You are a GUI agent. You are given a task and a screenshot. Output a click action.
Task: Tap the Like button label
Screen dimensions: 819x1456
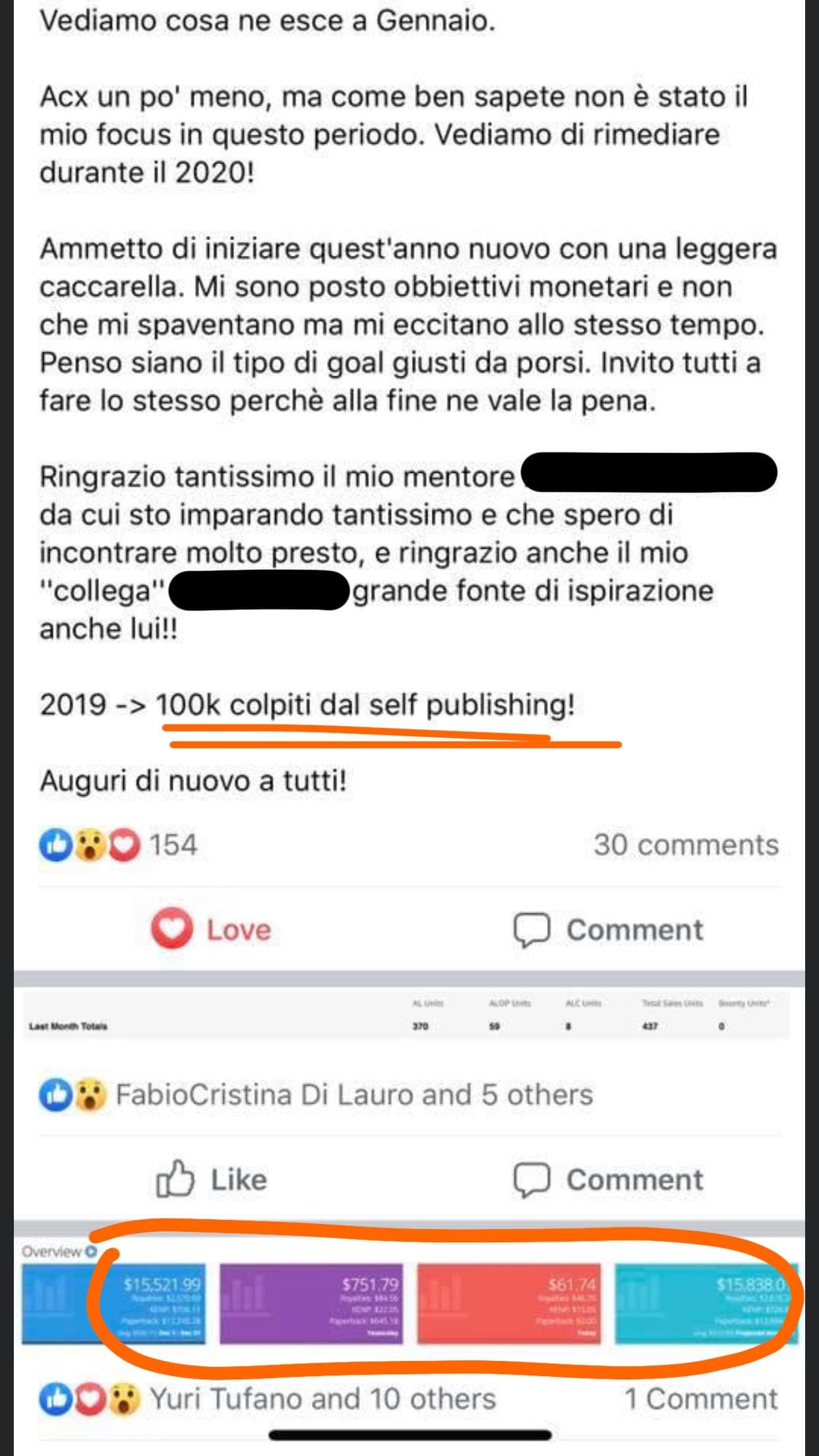239,1180
